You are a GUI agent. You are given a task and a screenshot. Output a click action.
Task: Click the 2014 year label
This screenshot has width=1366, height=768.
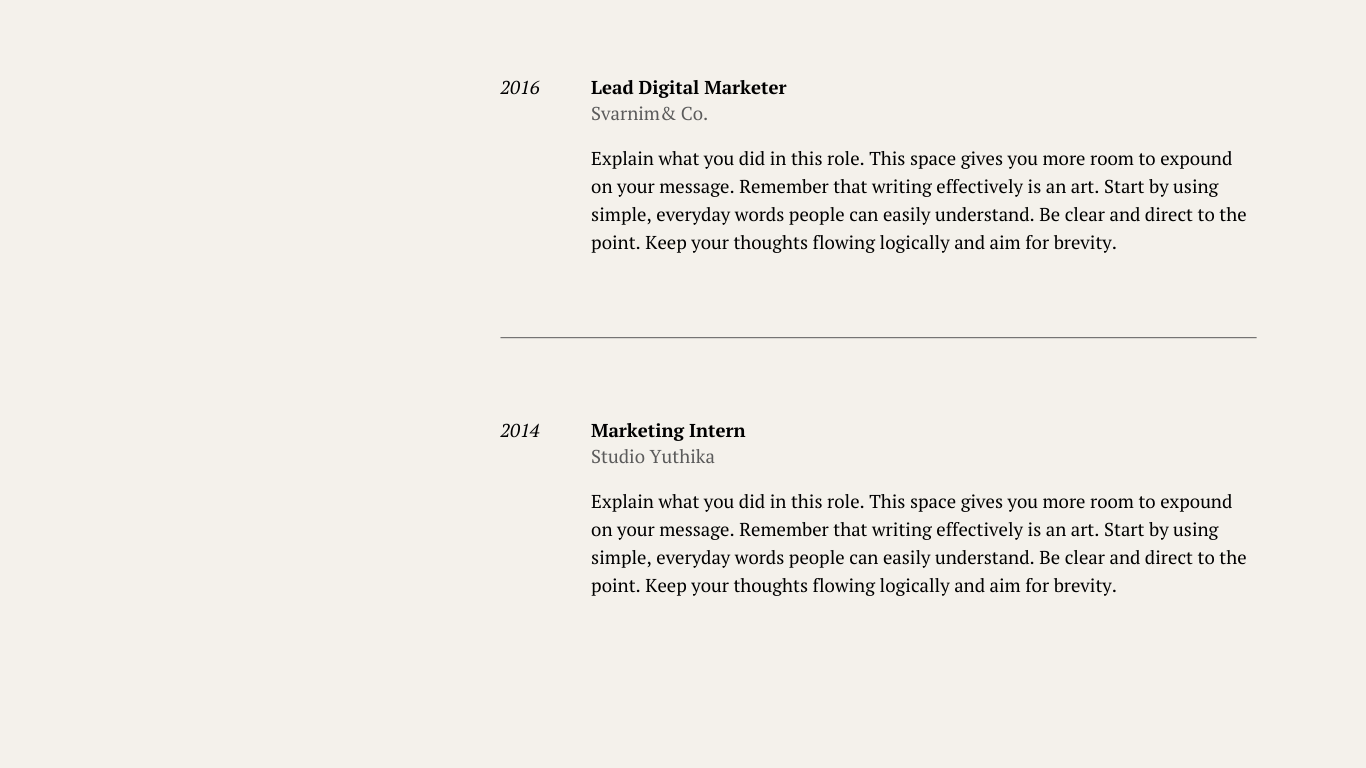(x=520, y=431)
